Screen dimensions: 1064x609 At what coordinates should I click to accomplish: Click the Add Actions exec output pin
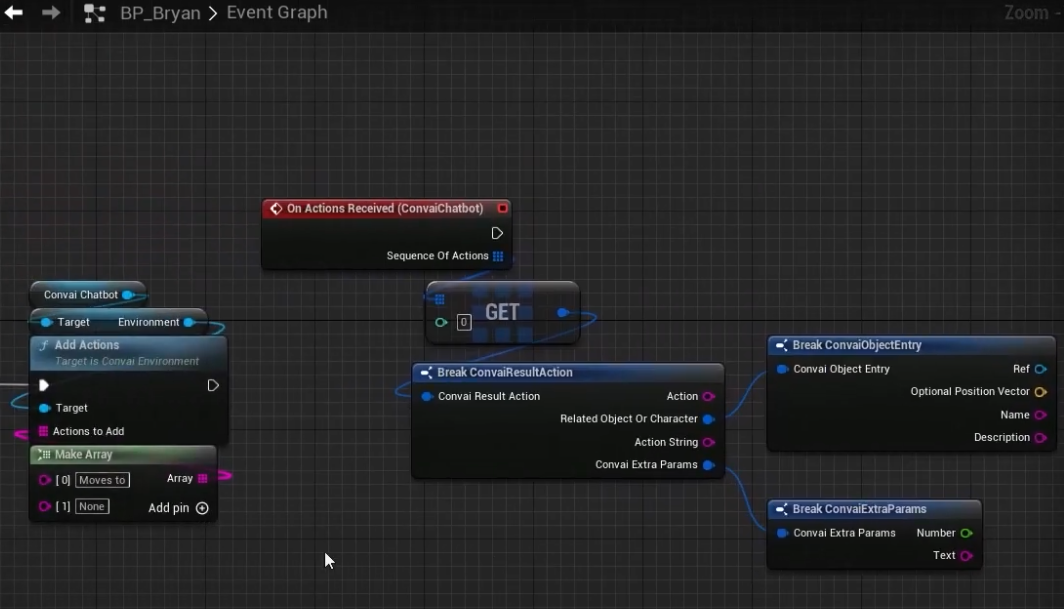click(x=212, y=386)
